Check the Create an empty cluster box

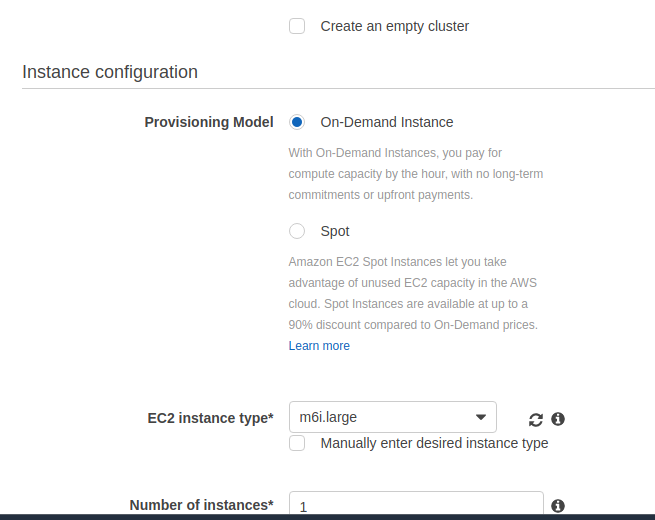tap(297, 26)
